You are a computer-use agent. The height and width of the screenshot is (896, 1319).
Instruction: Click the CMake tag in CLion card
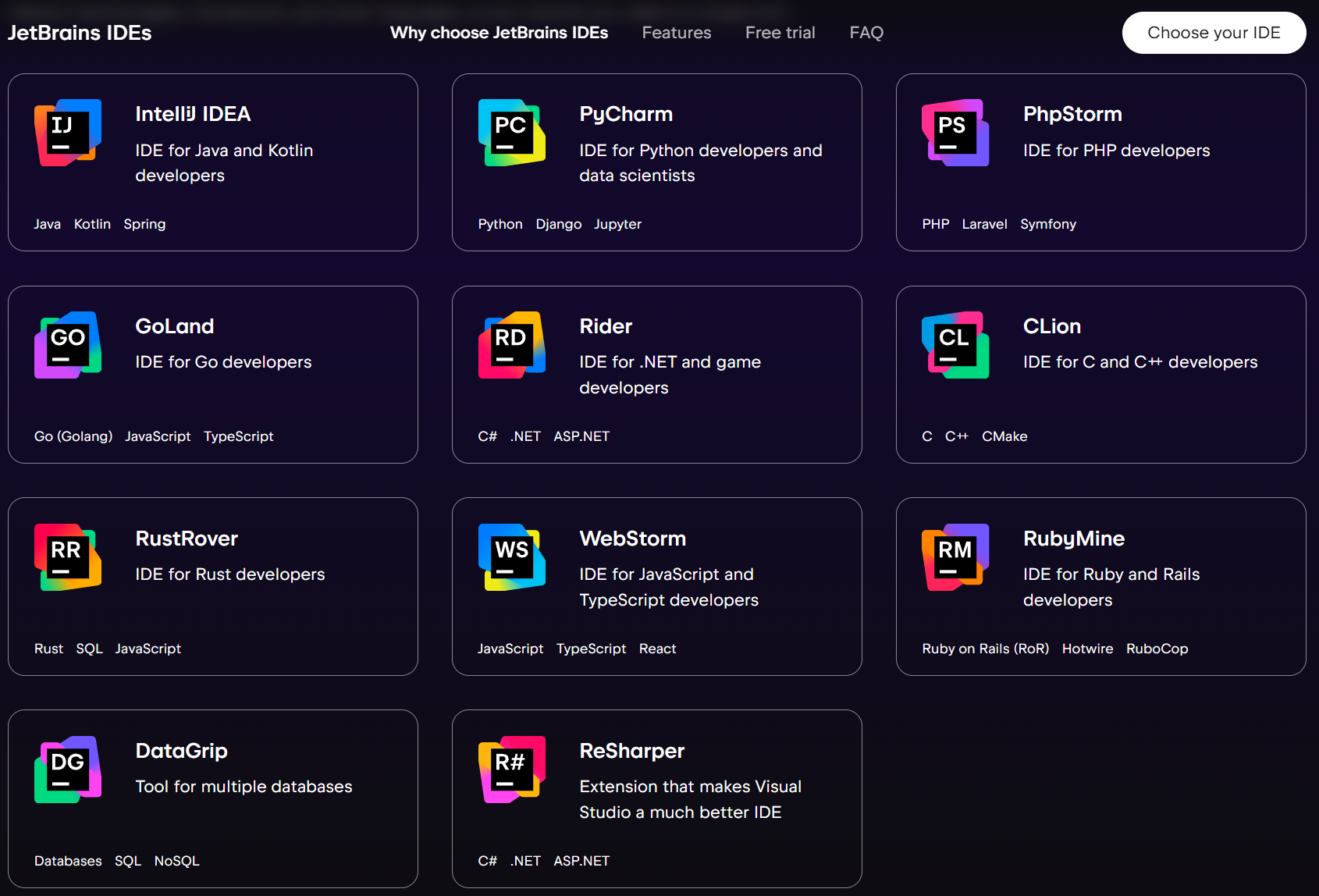[1004, 436]
